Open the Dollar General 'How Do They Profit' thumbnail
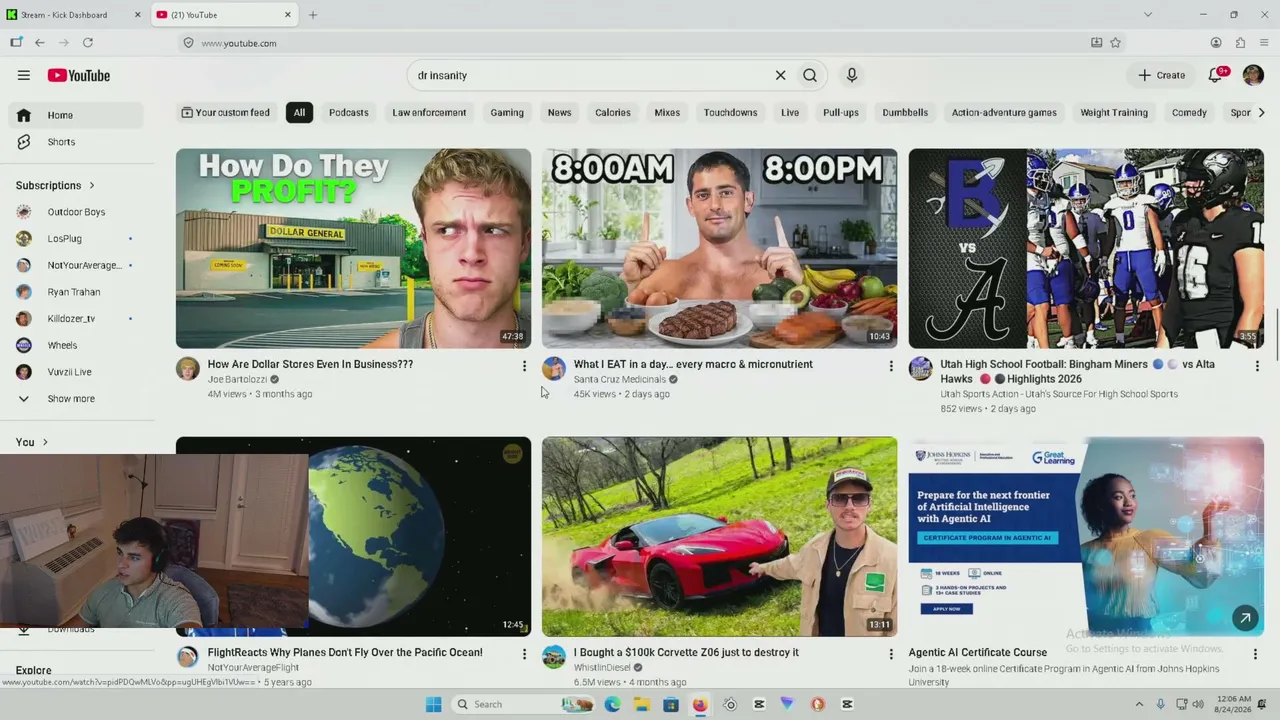The width and height of the screenshot is (1280, 720). point(353,248)
